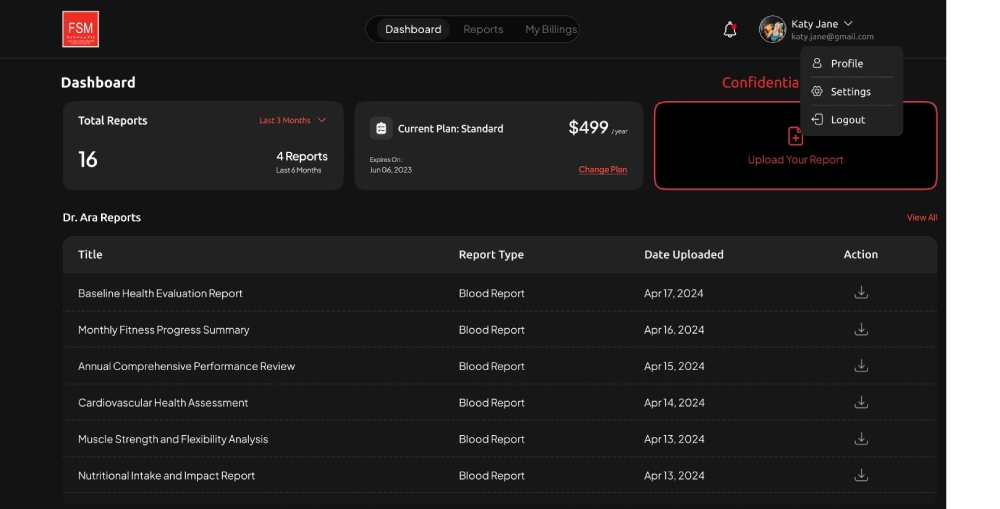Click the Jun 06, 2023 expiry date

(390, 170)
